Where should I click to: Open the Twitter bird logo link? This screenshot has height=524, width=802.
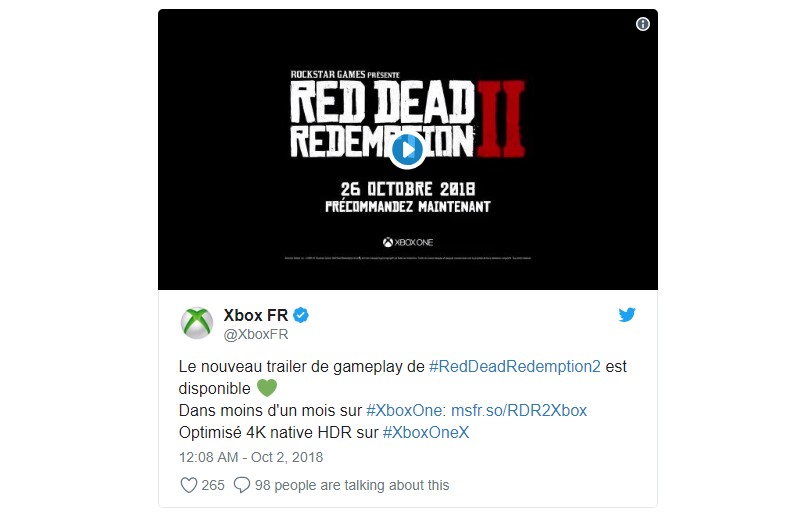tap(627, 315)
